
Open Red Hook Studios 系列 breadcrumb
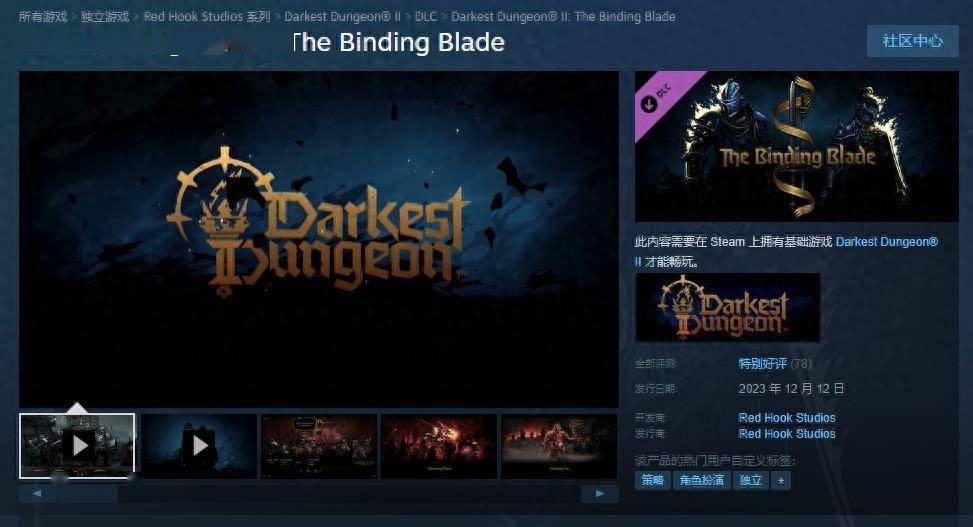[x=207, y=17]
